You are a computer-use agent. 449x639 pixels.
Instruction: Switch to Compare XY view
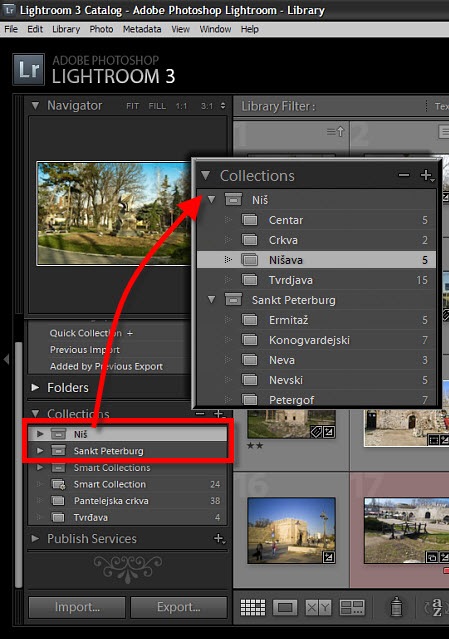(318, 608)
